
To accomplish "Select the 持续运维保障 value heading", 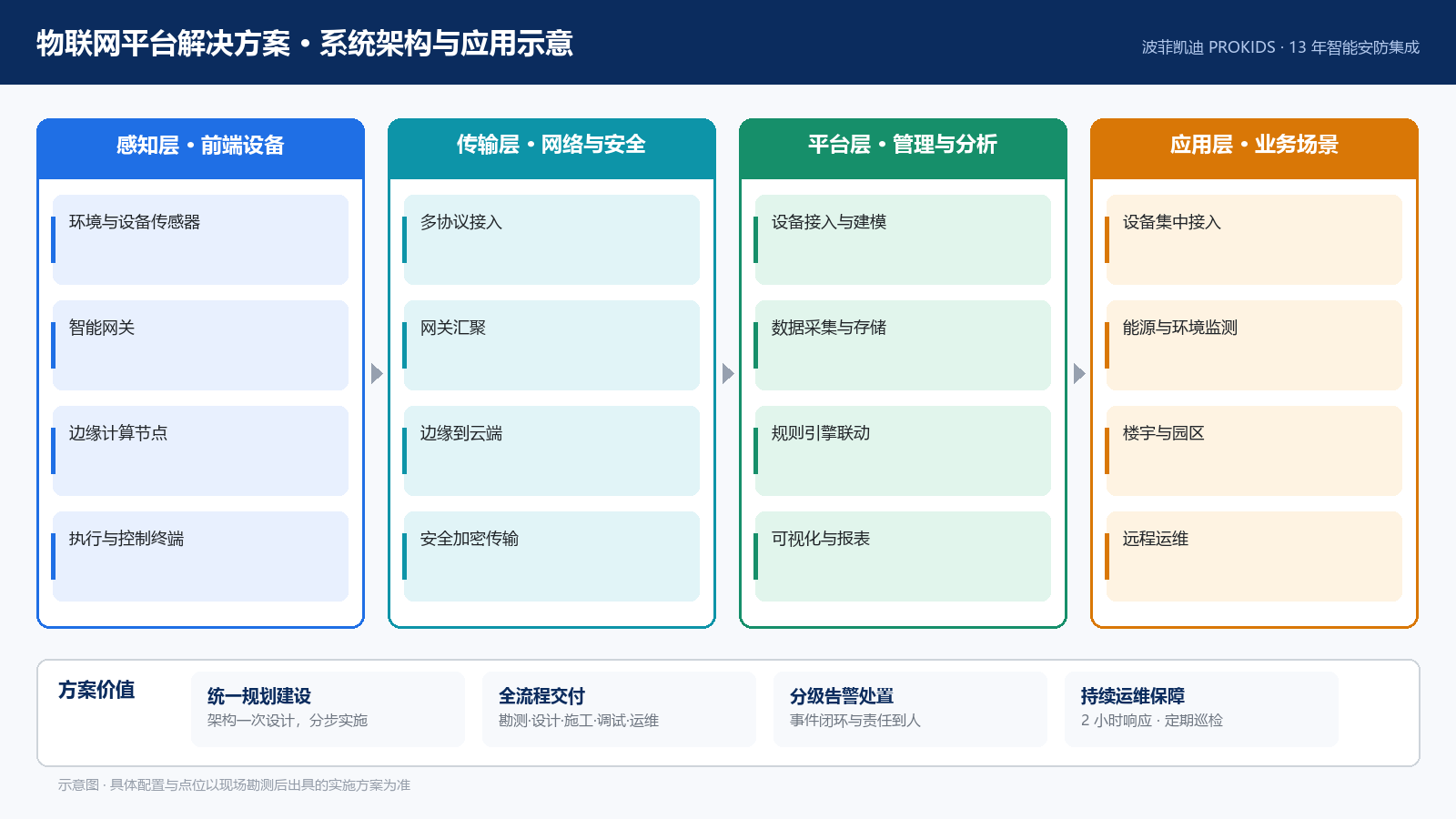I will [x=1133, y=696].
